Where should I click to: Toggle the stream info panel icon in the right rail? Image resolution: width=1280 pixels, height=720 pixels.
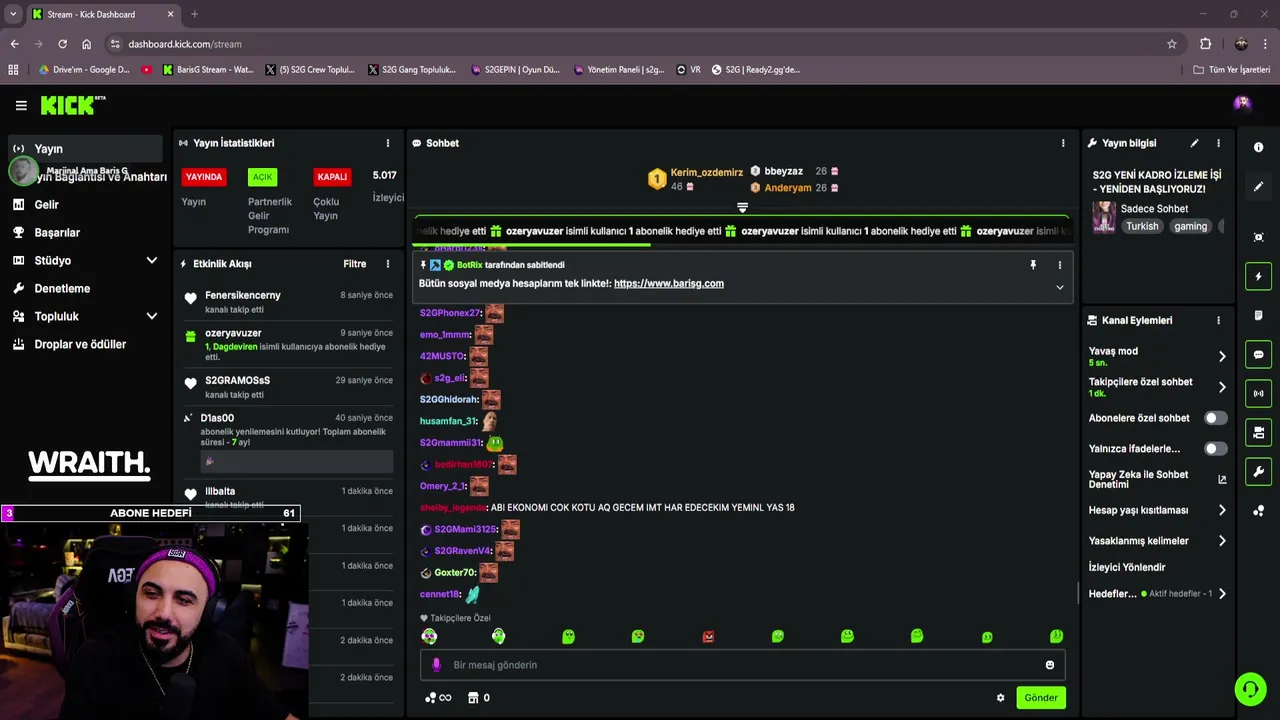[x=1259, y=432]
